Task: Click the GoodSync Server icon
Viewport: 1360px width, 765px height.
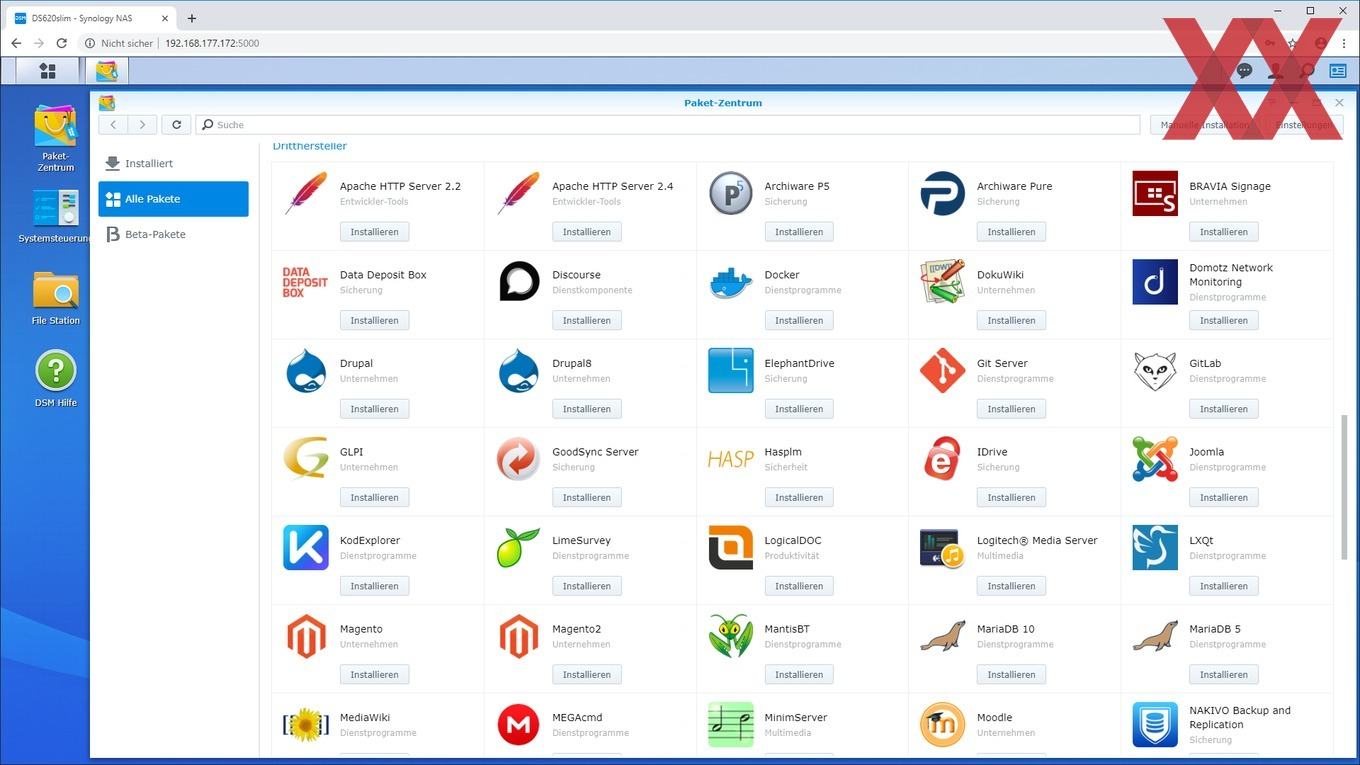Action: coord(519,459)
